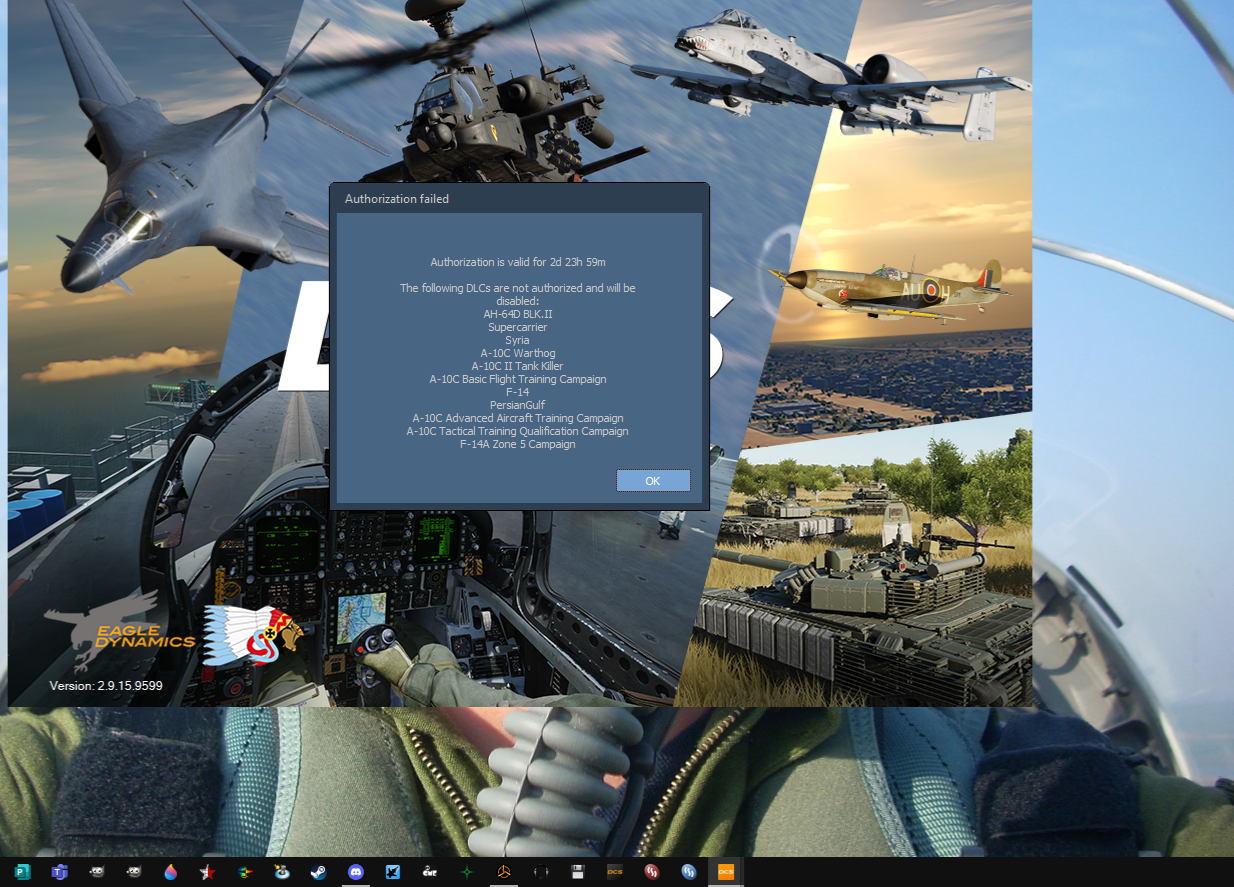Click the "AH-64D BLK.II" entry
Viewport: 1234px width, 887px height.
(x=518, y=314)
